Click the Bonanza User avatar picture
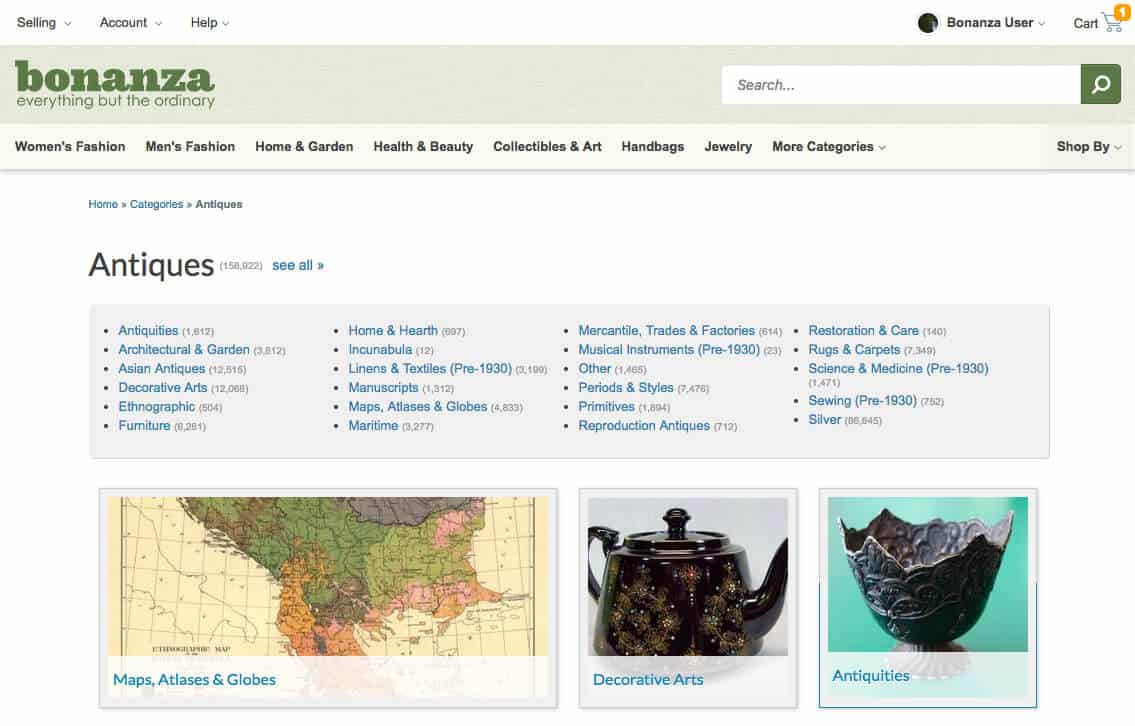Viewport: 1135px width, 726px height. tap(927, 23)
